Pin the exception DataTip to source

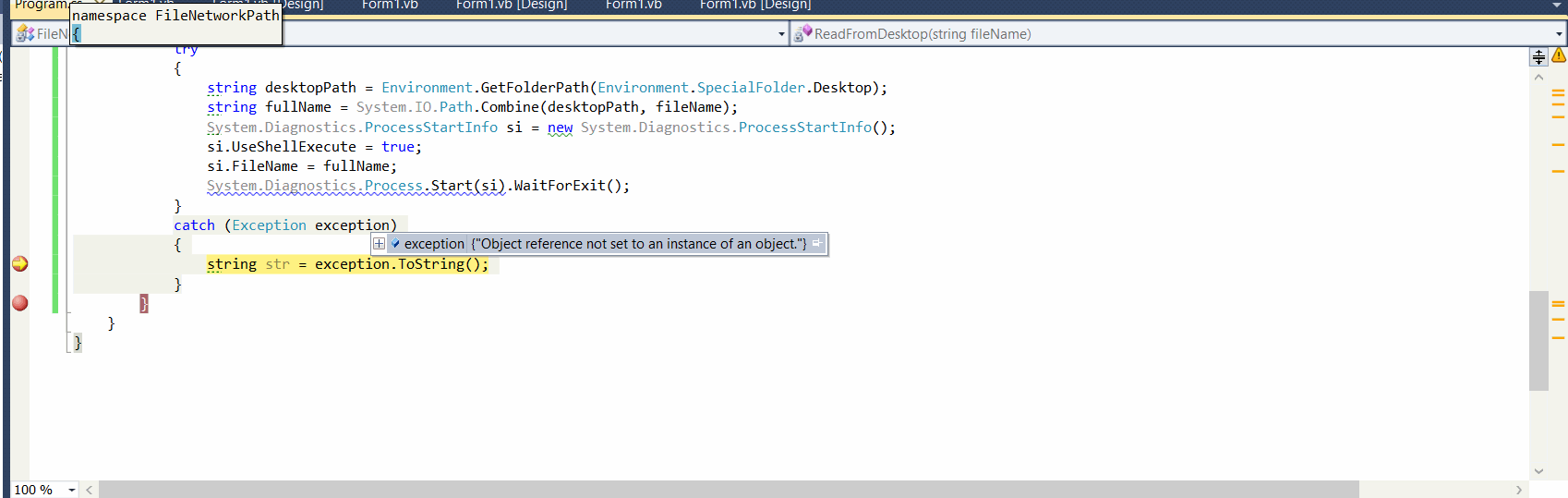tap(817, 243)
